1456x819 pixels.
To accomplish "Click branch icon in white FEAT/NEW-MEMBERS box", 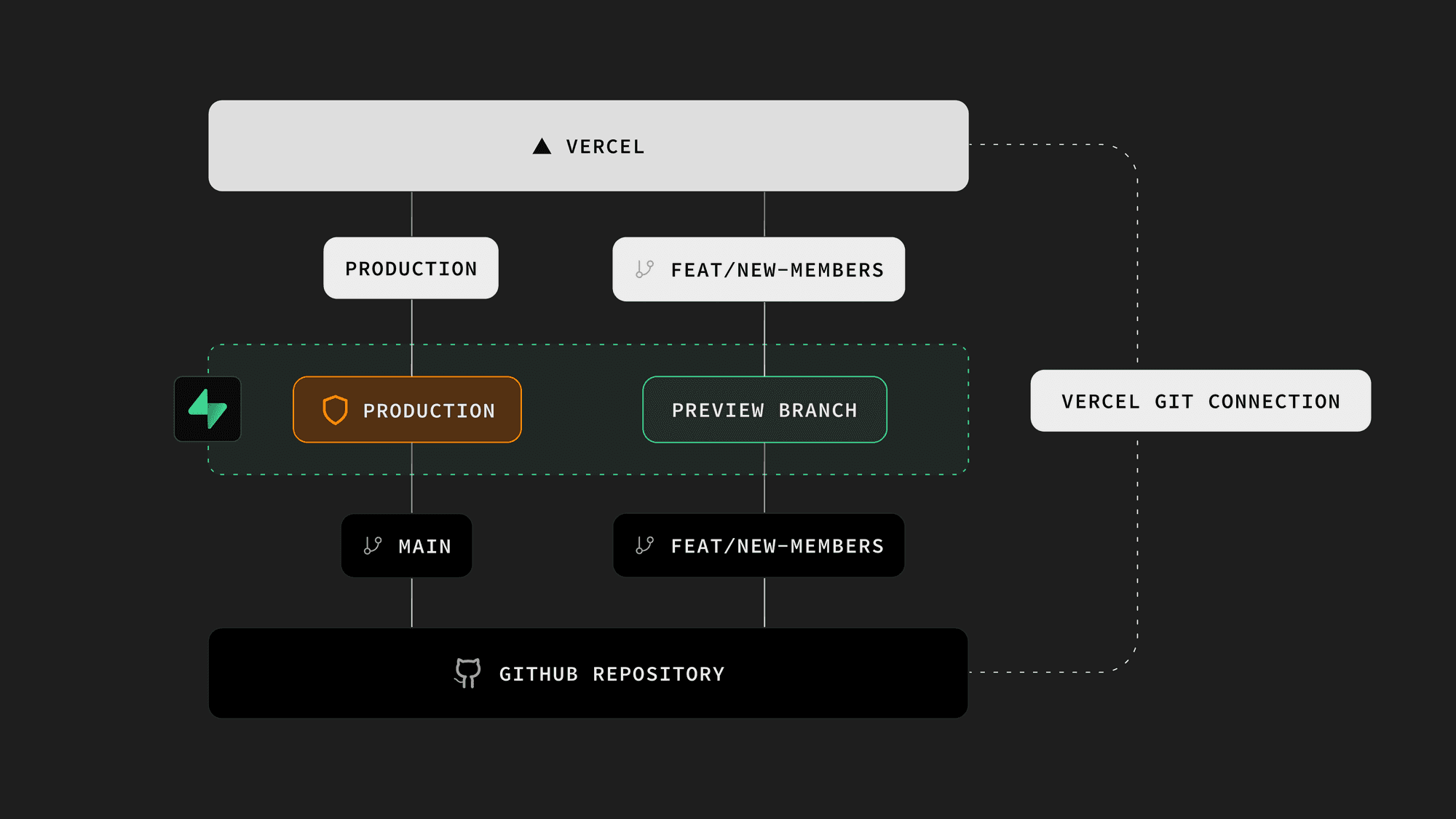I will [644, 269].
